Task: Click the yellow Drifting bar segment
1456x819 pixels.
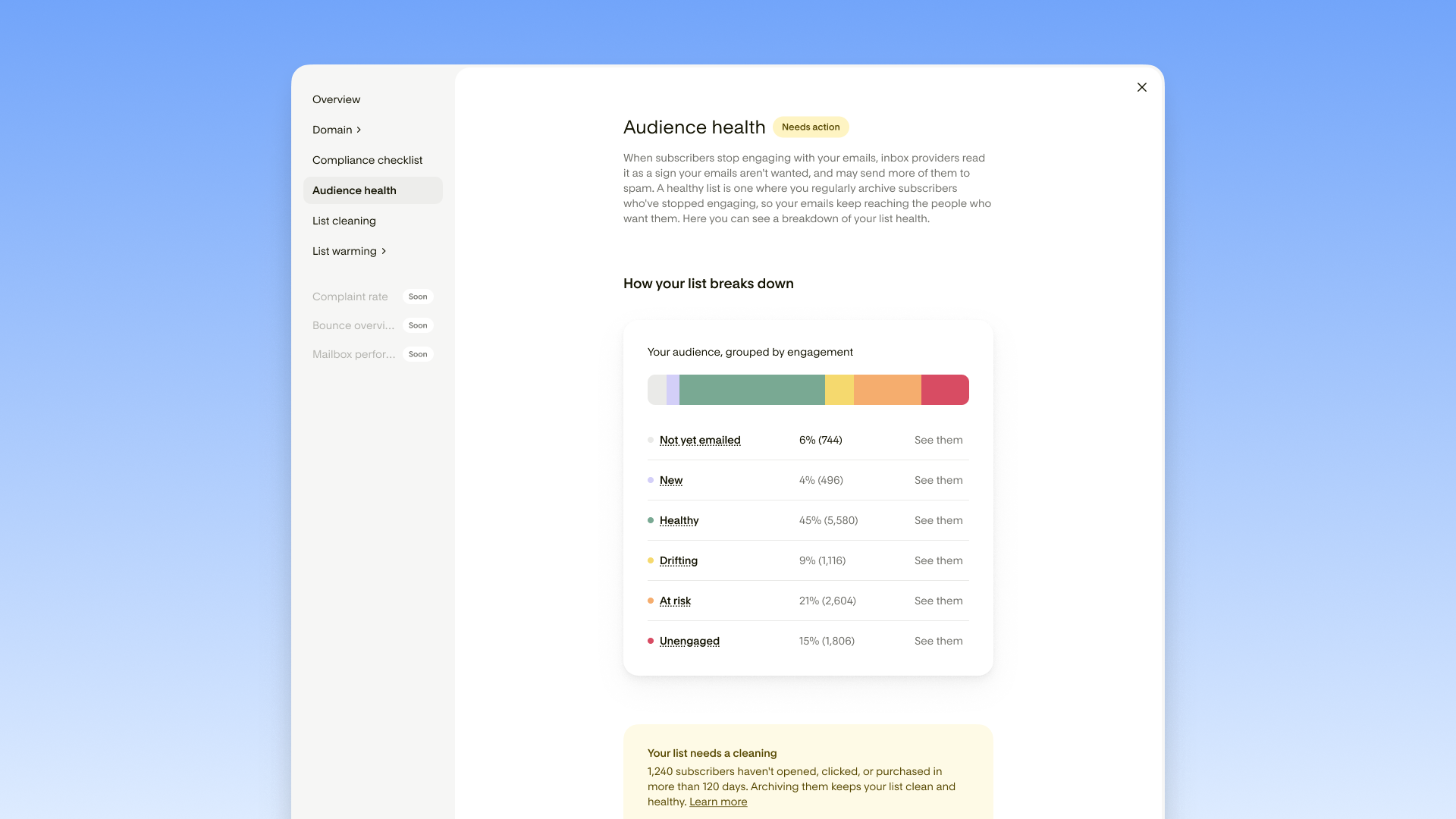Action: (x=839, y=390)
